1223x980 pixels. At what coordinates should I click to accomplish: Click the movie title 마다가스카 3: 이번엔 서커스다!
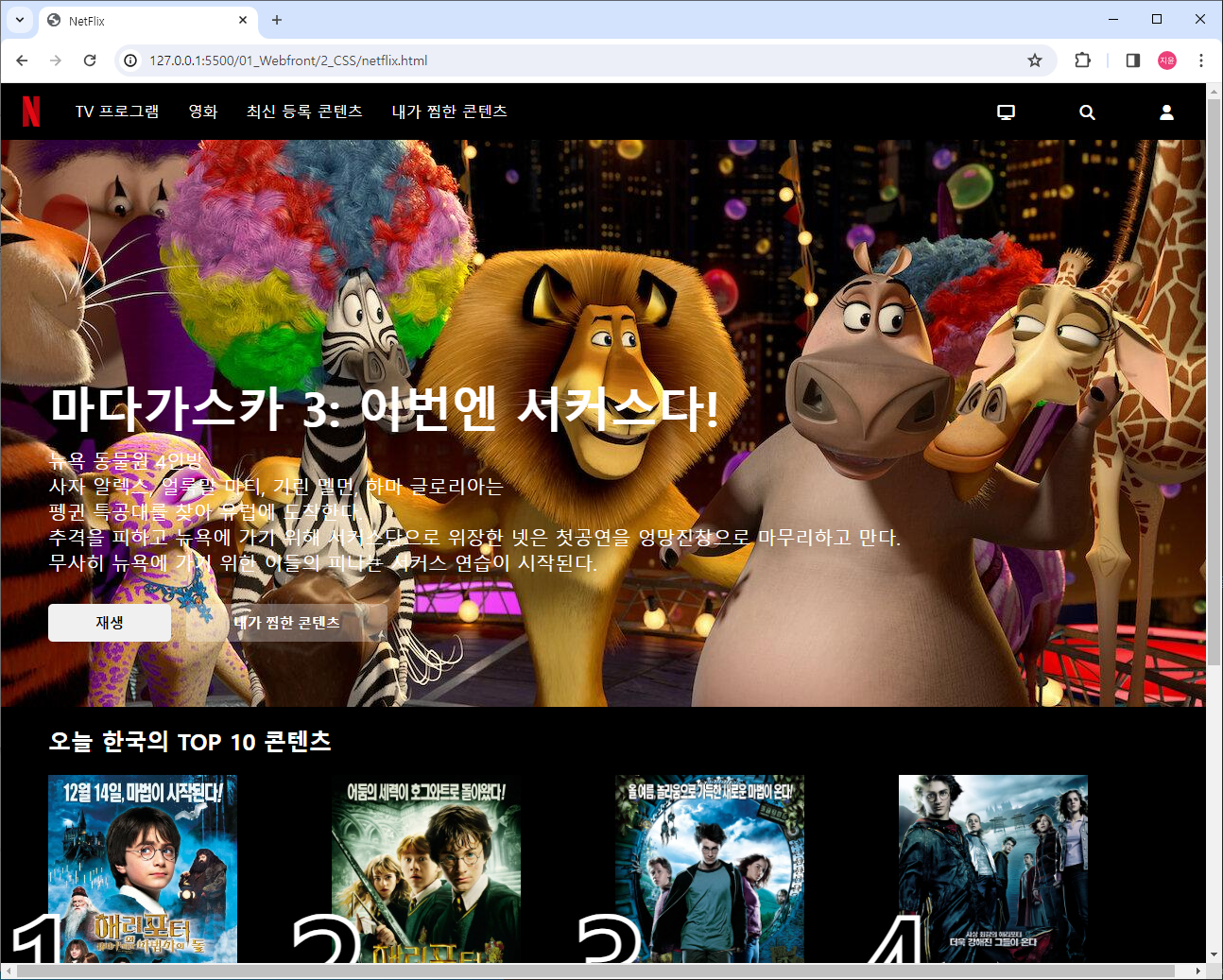[x=385, y=408]
